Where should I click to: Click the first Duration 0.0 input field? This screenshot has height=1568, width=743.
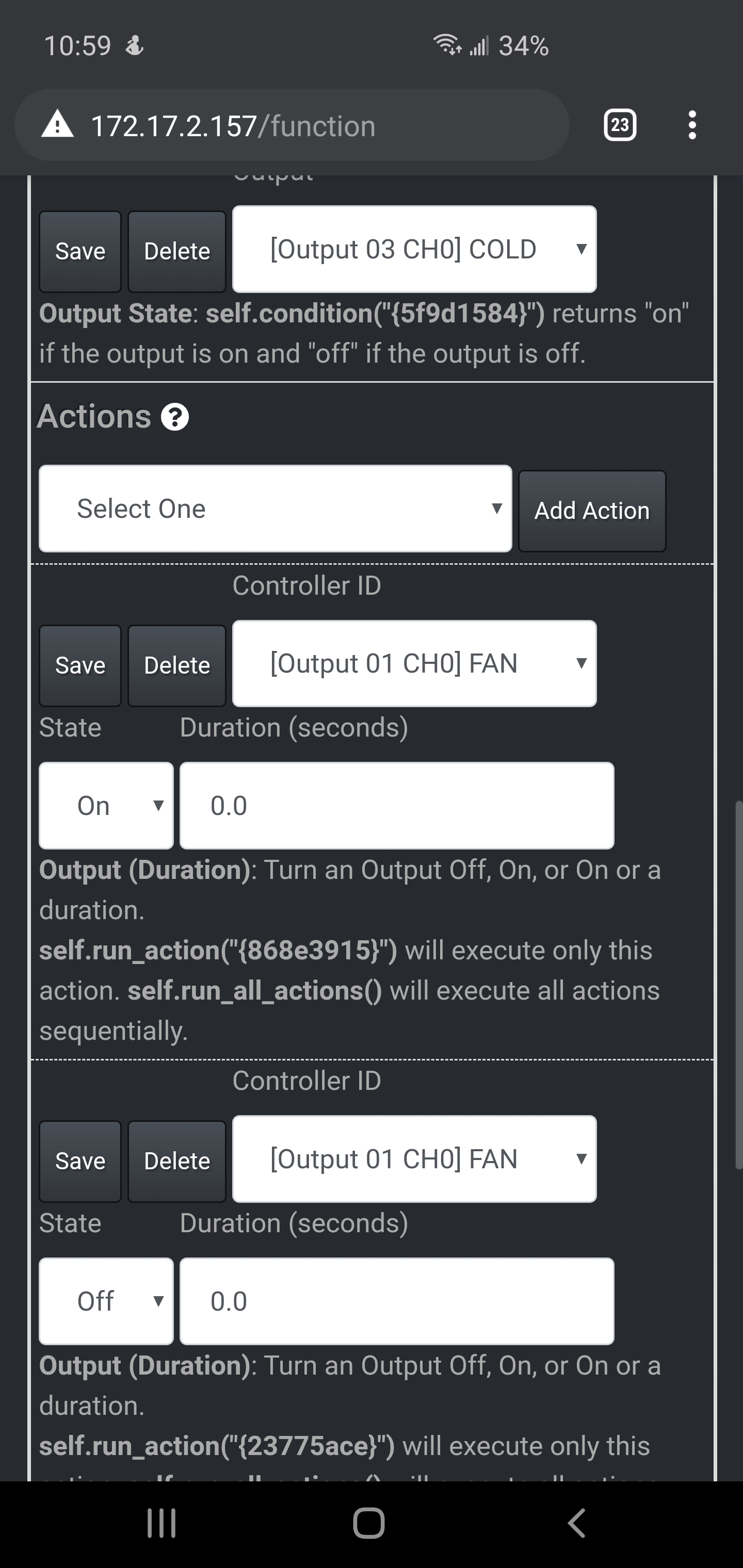[396, 805]
